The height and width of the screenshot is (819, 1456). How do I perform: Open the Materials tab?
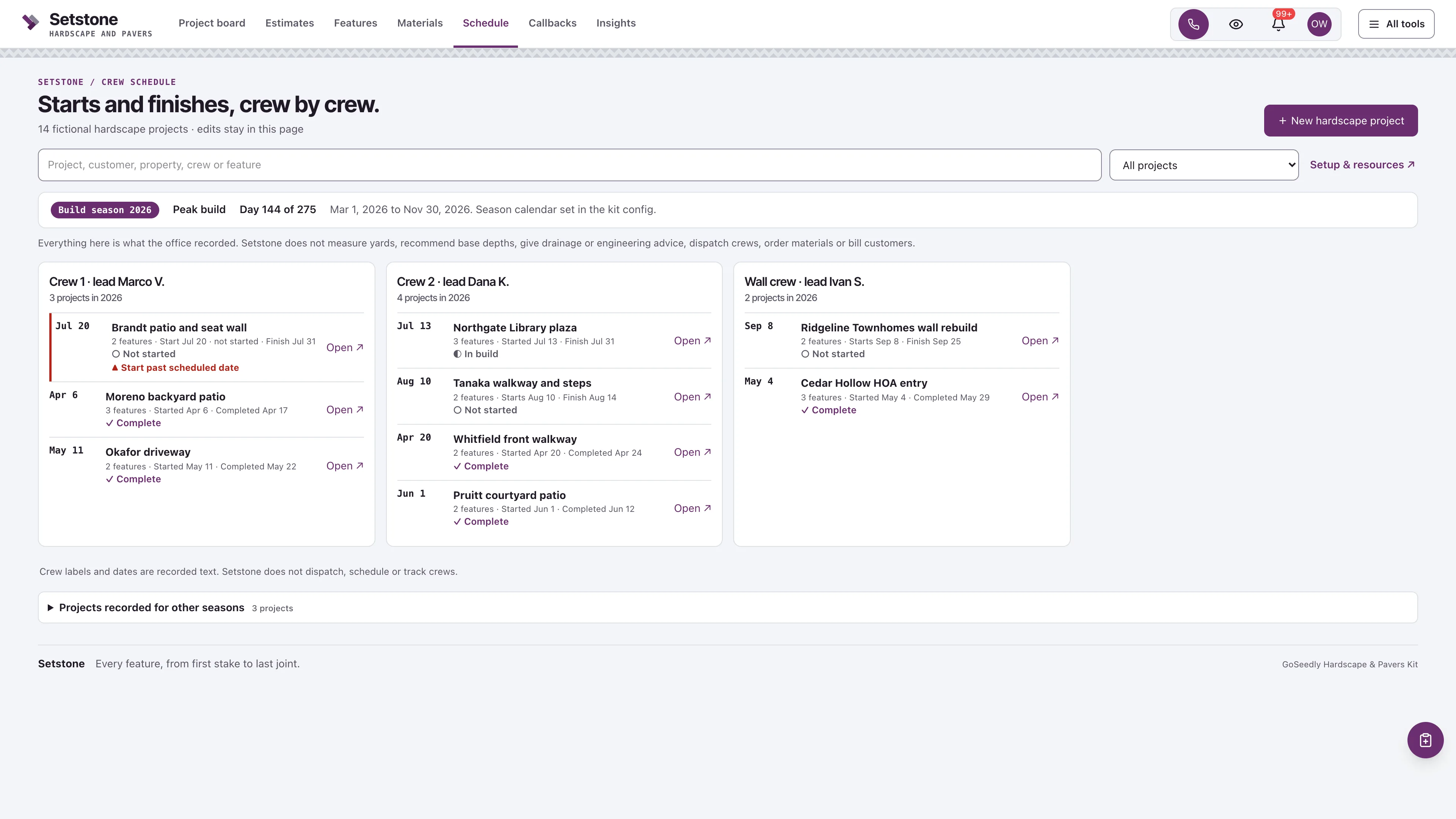click(x=420, y=23)
